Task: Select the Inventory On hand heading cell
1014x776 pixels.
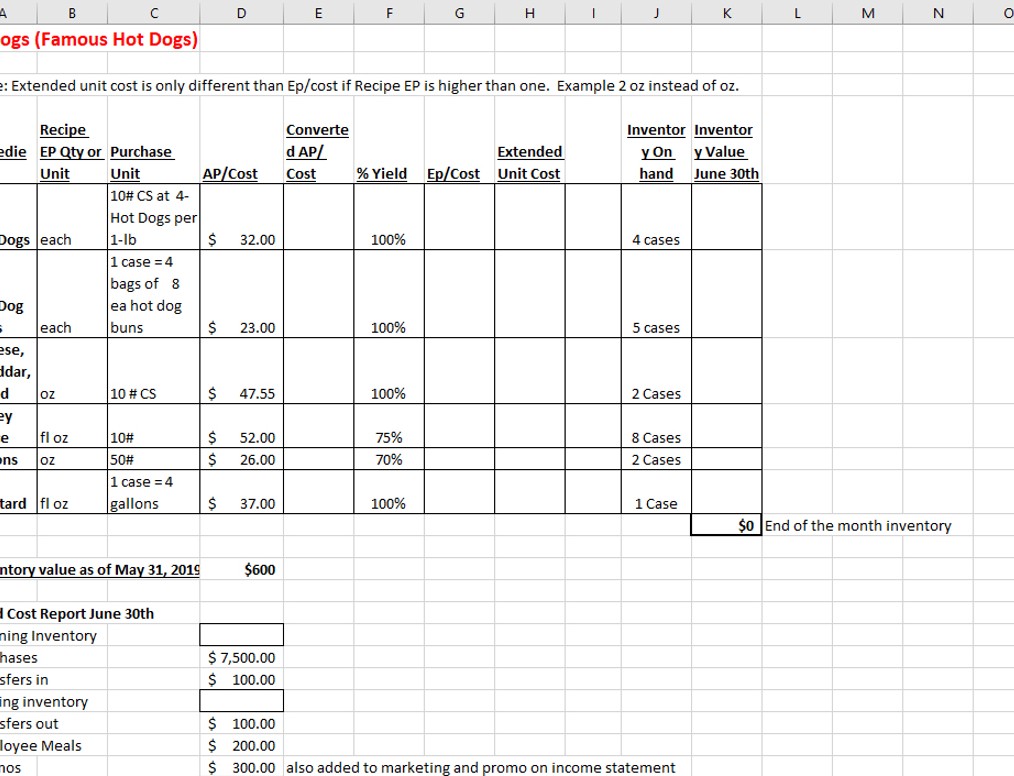Action: [657, 151]
